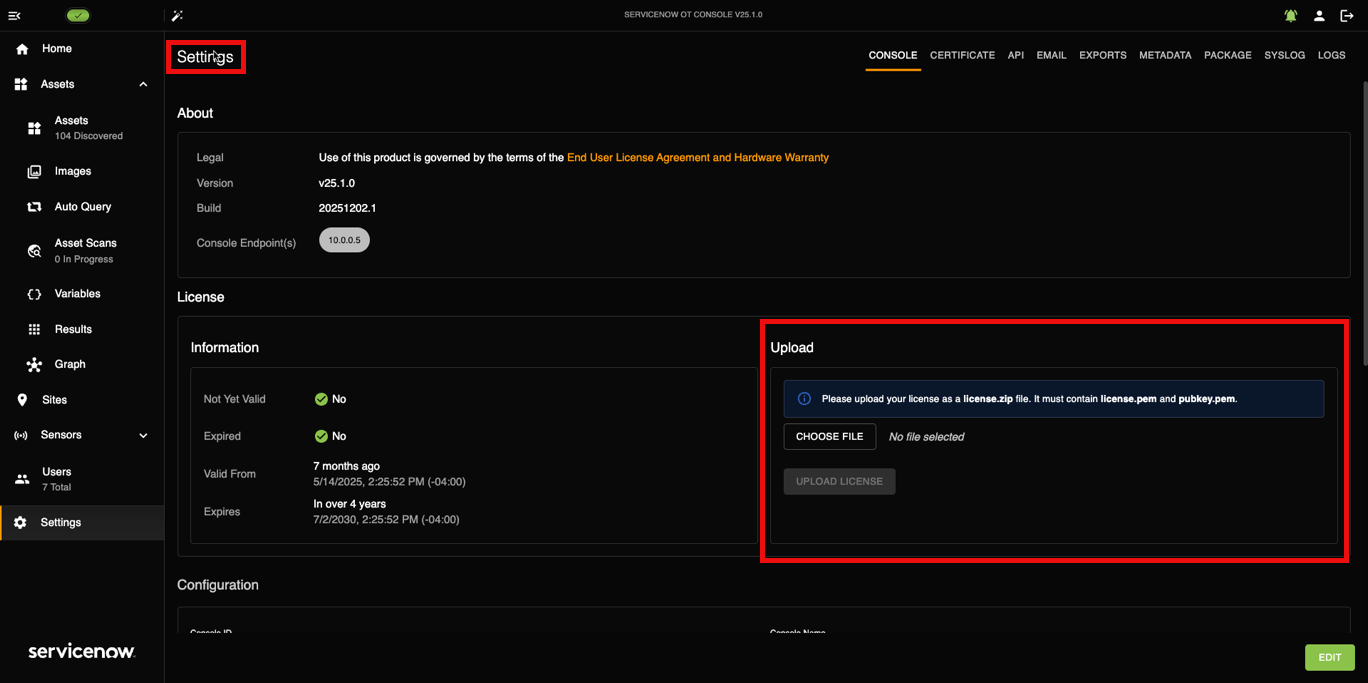Image resolution: width=1368 pixels, height=683 pixels.
Task: Switch to the PACKAGE tab
Action: coord(1228,56)
